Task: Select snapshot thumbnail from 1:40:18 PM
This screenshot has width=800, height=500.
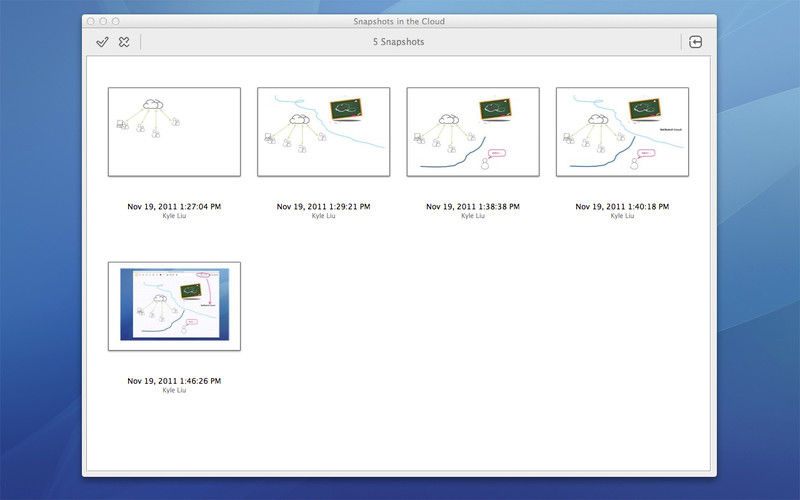Action: click(622, 132)
